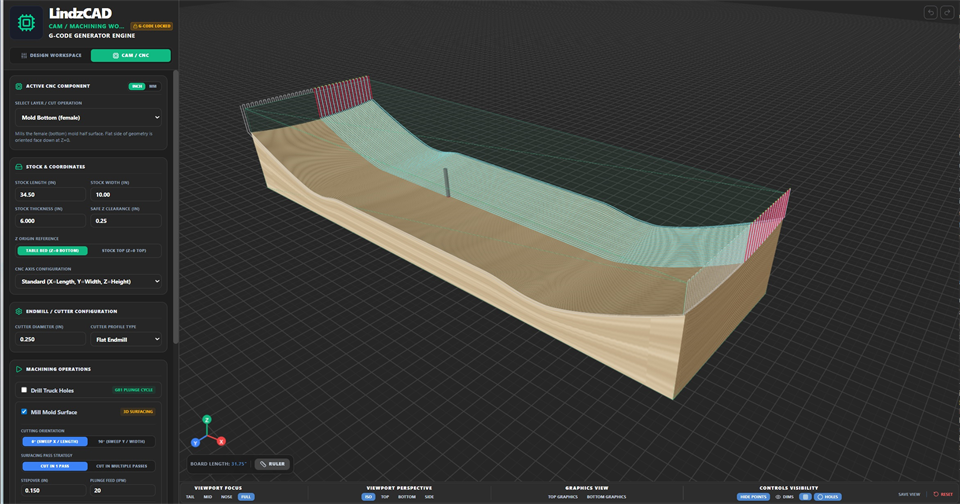The height and width of the screenshot is (504, 960).
Task: Set viewport focus to Full
Action: point(246,497)
